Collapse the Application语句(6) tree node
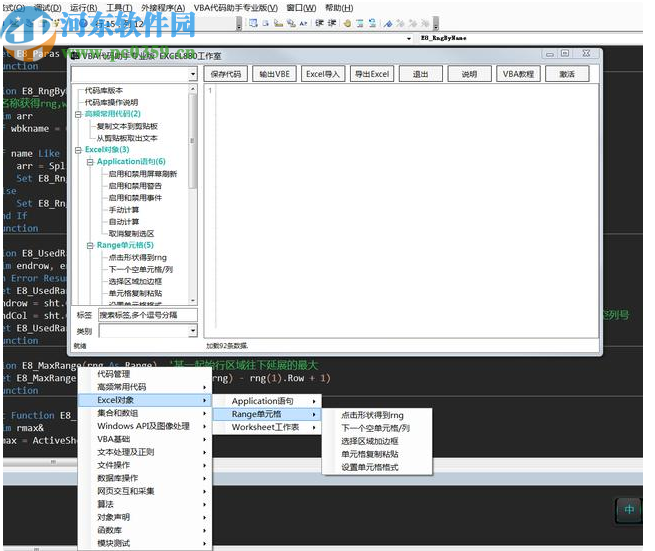Image resolution: width=655 pixels, height=551 pixels. click(90, 162)
